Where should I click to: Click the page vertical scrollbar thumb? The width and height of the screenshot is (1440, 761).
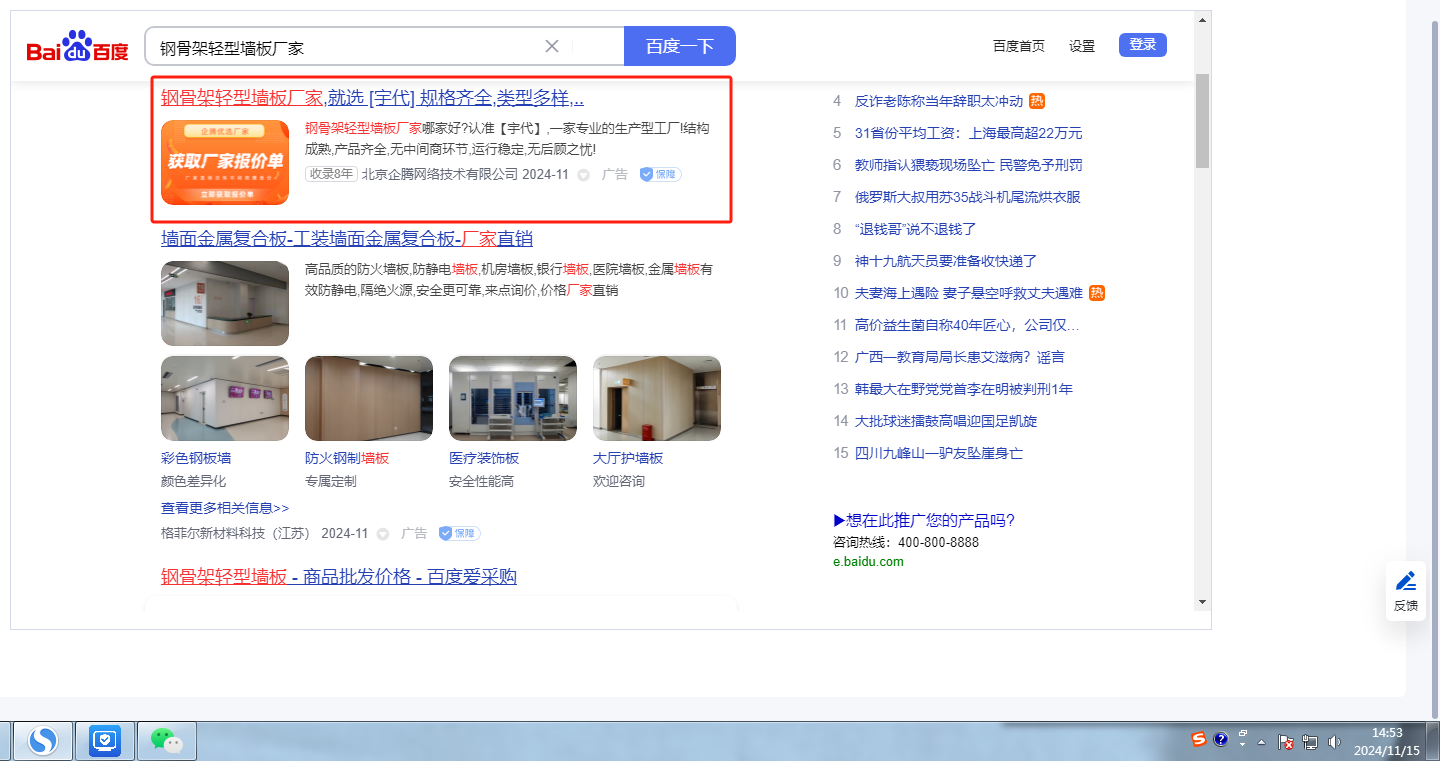coord(1202,120)
